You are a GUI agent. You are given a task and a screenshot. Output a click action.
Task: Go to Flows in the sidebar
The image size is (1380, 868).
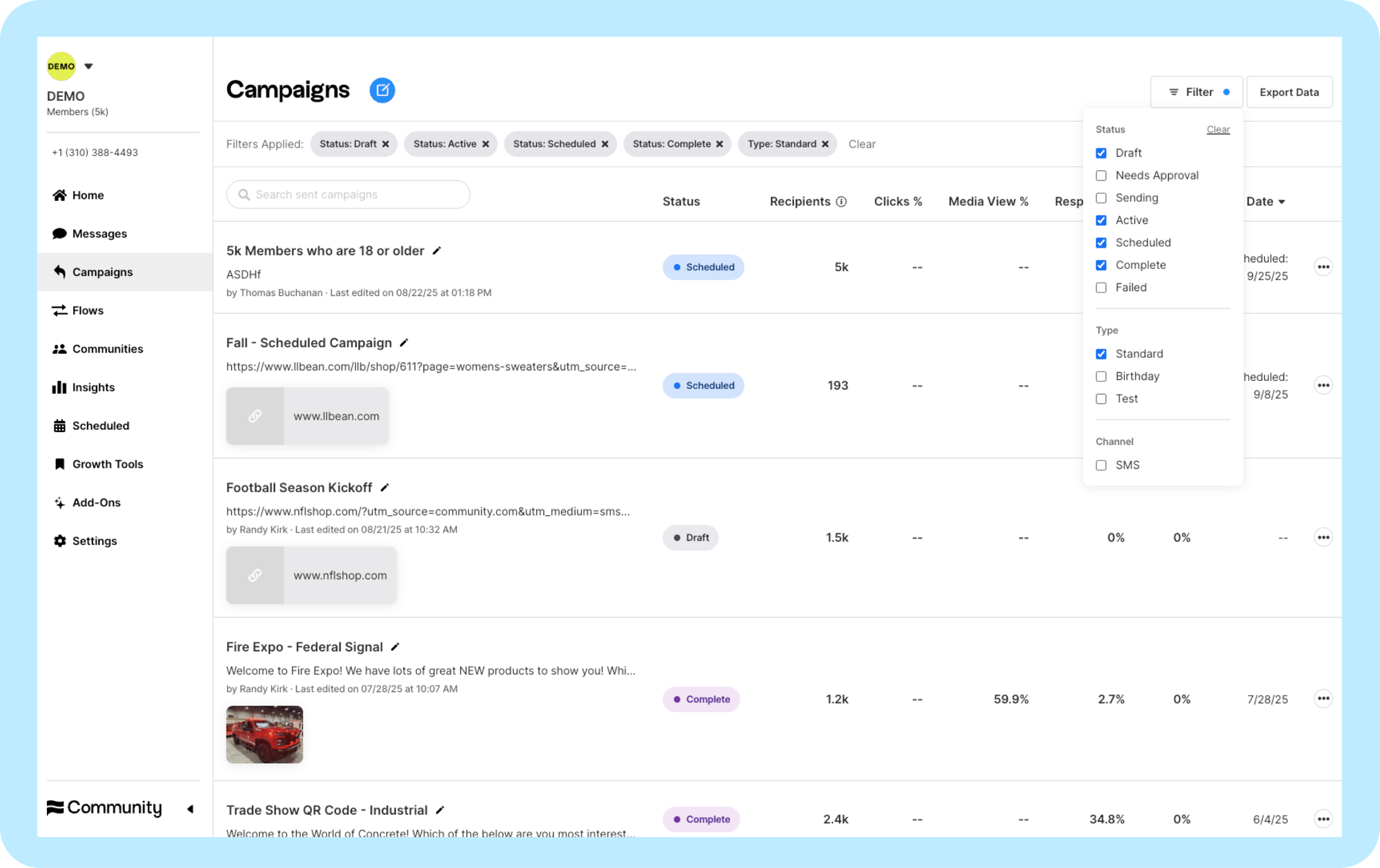click(x=88, y=310)
